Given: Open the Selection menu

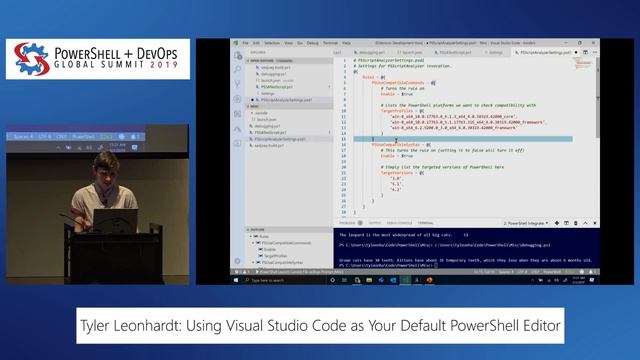Looking at the screenshot, I should coord(272,43).
